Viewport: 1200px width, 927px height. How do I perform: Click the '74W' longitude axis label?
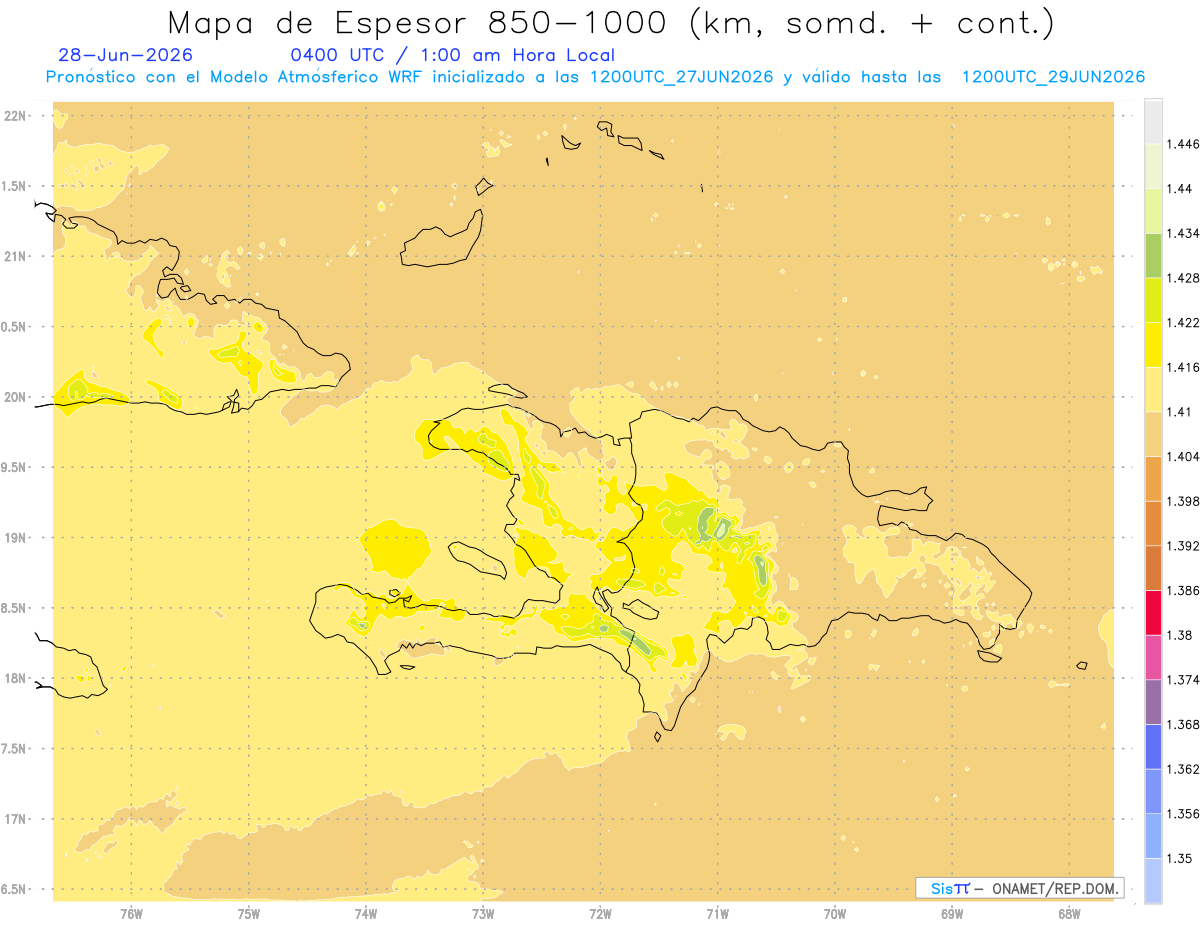pos(366,913)
